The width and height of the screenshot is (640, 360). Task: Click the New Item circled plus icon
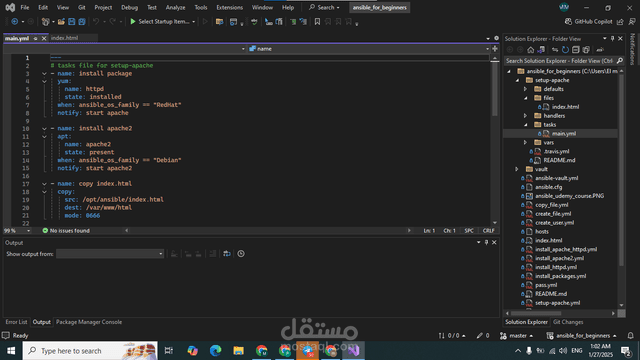pos(14,22)
